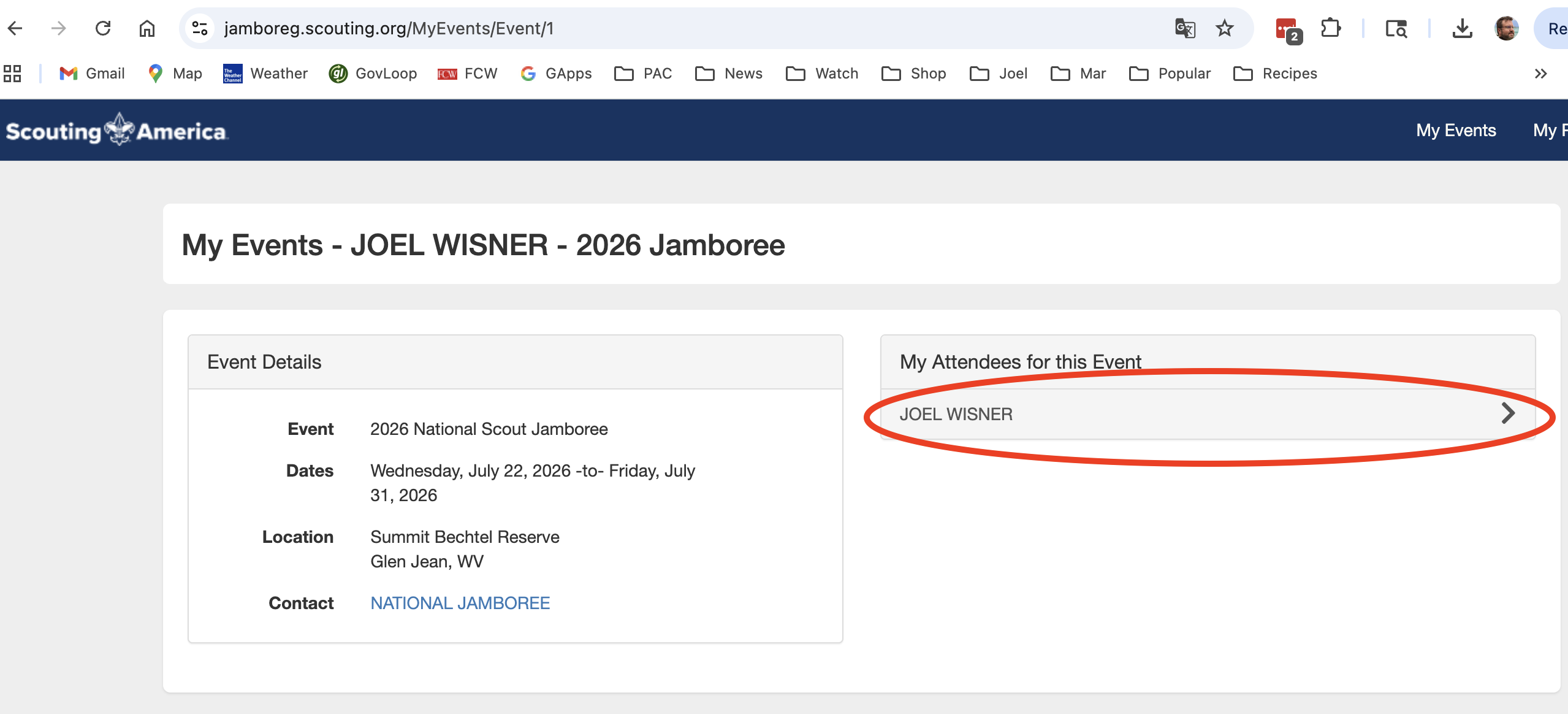
Task: Expand the JOEL WISNER attendee chevron
Action: [1507, 413]
